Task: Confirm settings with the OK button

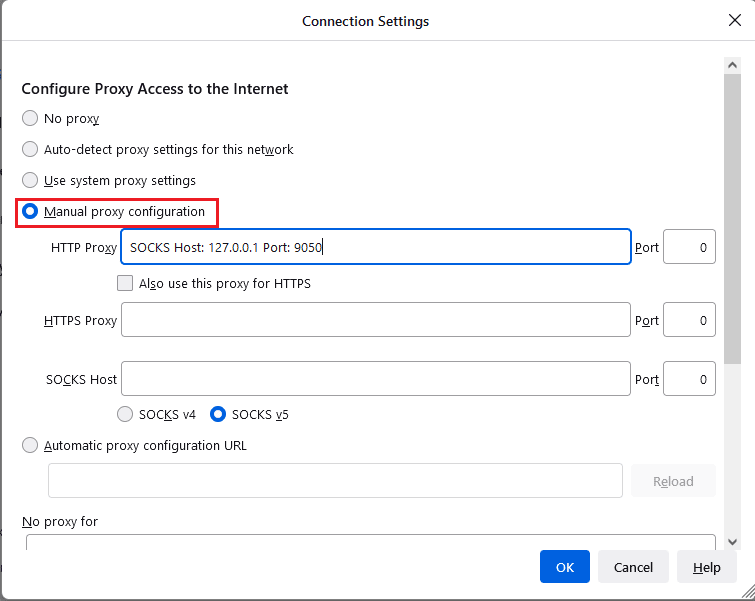Action: click(565, 567)
